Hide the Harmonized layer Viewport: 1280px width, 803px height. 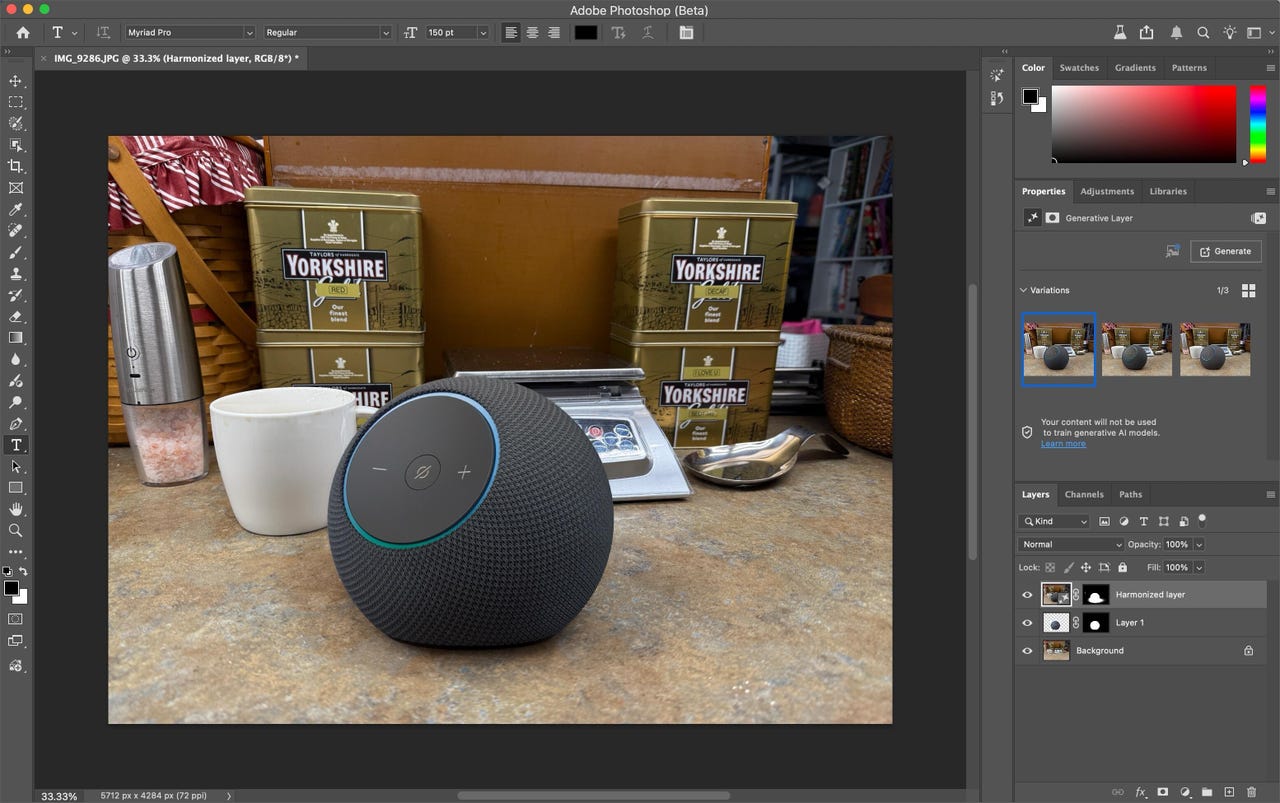(1027, 595)
